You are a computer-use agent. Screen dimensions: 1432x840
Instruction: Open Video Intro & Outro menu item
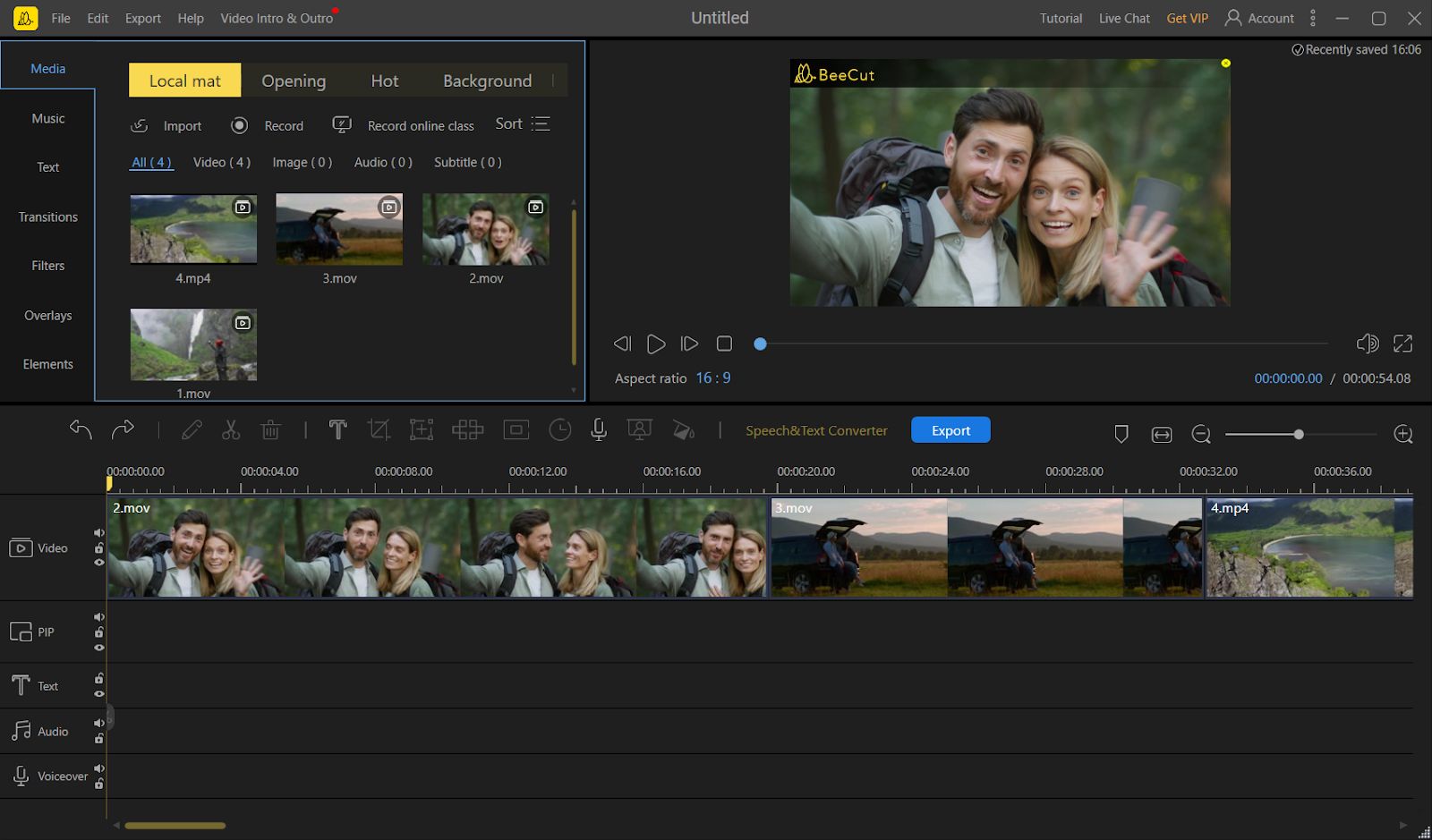click(277, 18)
